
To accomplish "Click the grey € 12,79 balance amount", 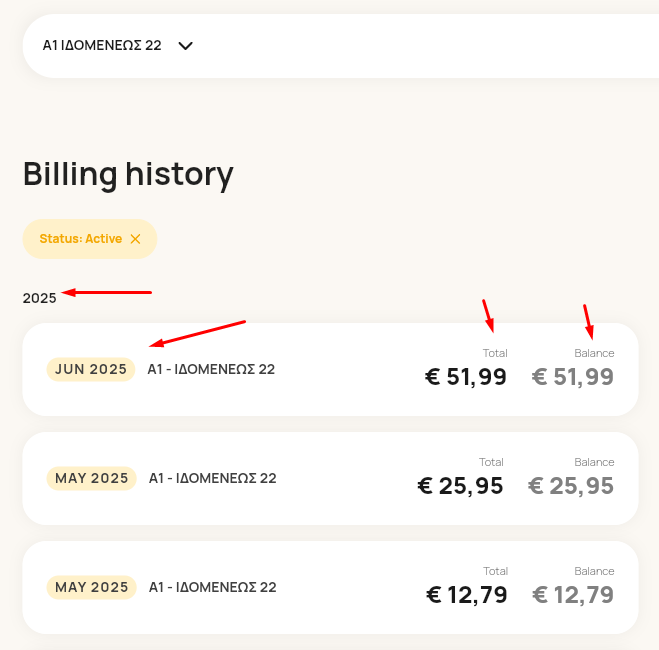I will click(x=573, y=595).
